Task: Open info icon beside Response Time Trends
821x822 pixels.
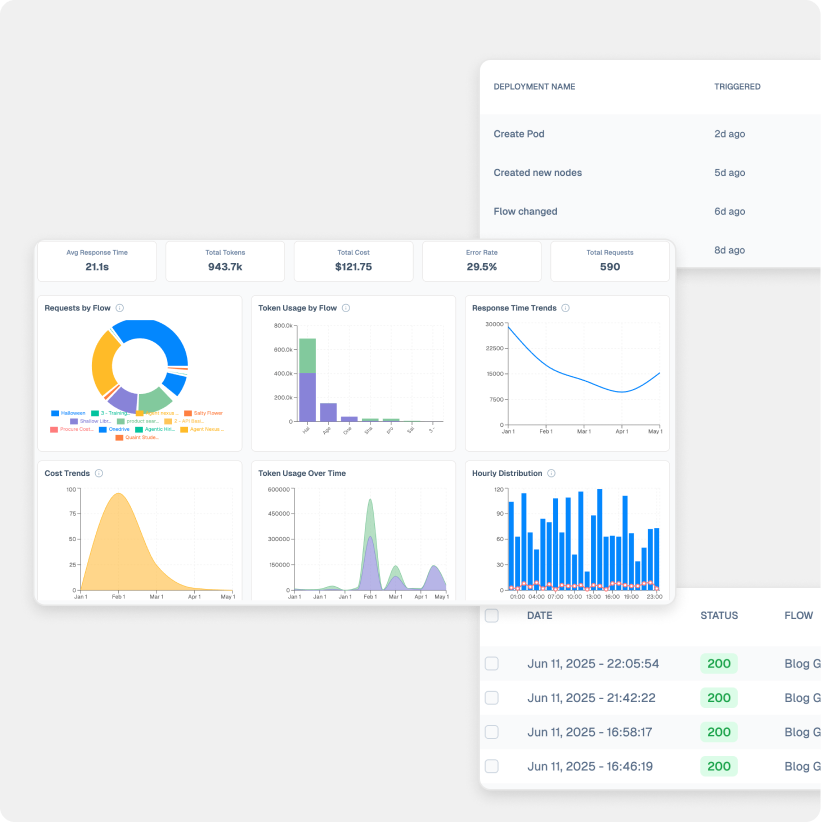Action: coord(565,308)
